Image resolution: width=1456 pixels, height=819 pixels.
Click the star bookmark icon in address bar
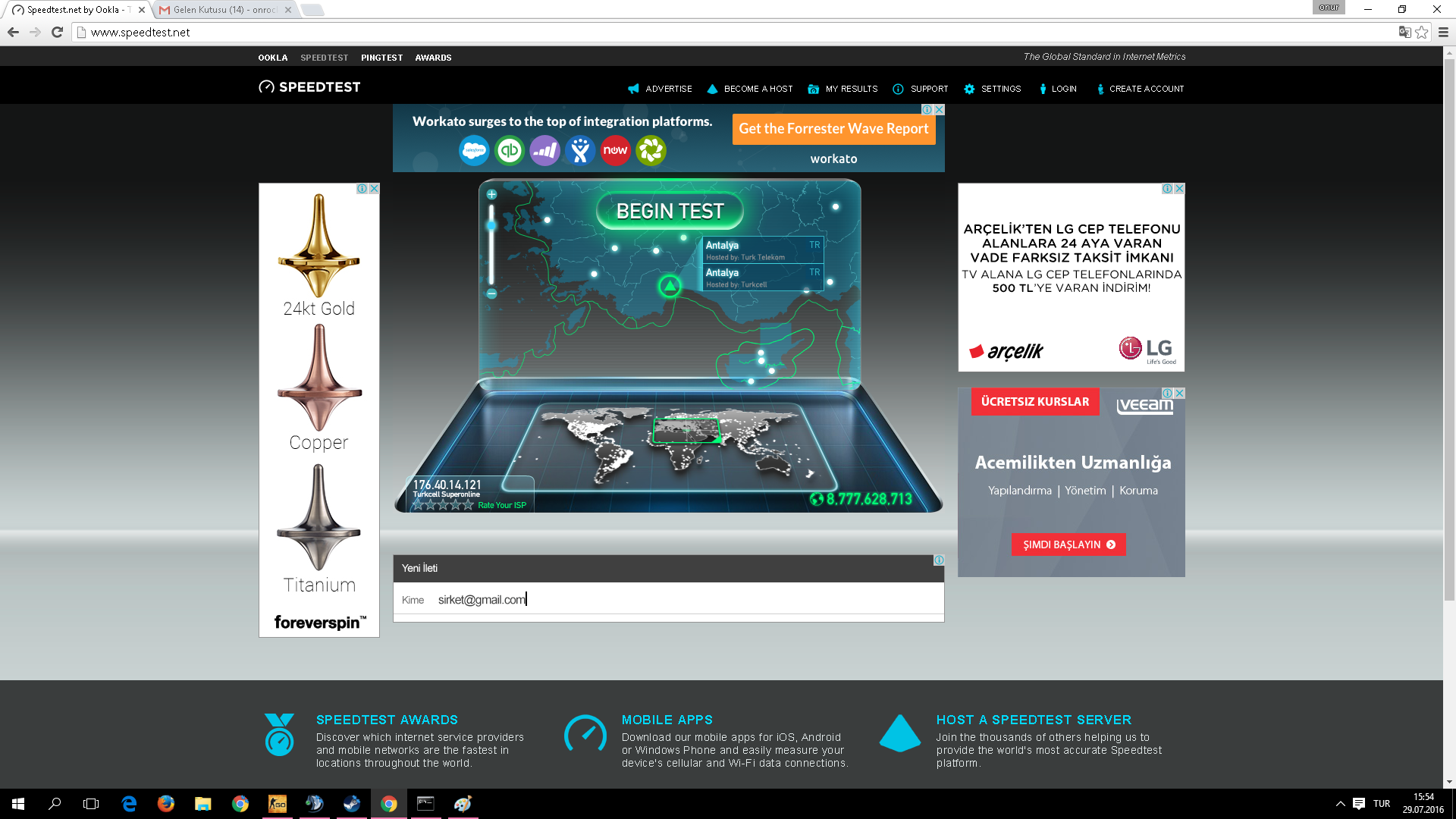[1422, 32]
